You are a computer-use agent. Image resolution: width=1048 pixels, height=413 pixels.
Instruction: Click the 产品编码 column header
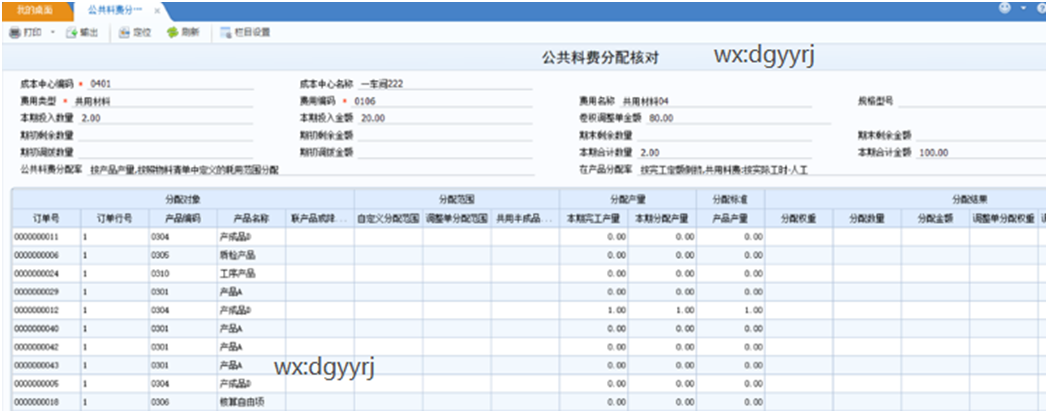pyautogui.click(x=182, y=219)
